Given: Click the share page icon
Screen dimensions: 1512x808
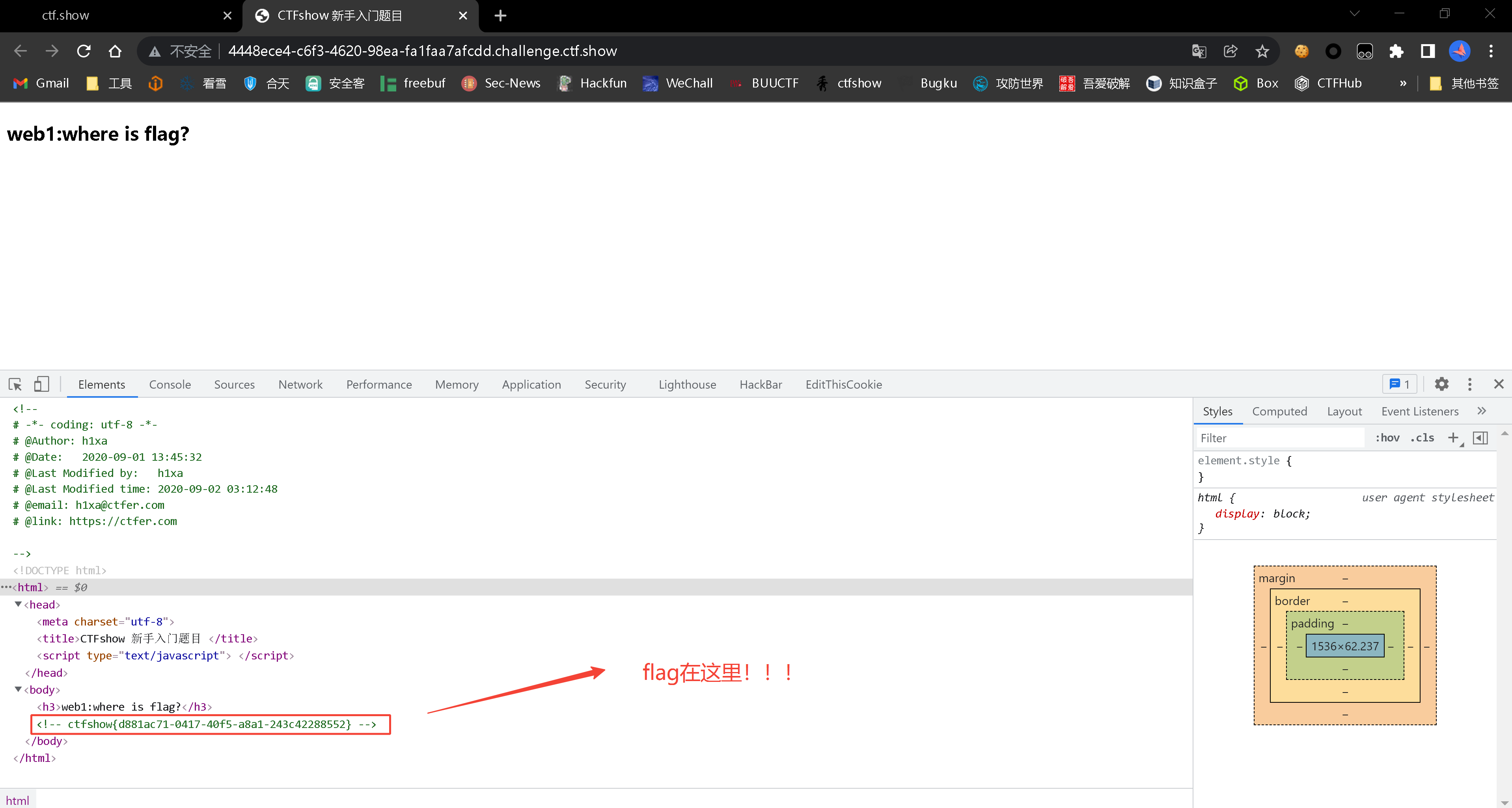Looking at the screenshot, I should 1230,51.
